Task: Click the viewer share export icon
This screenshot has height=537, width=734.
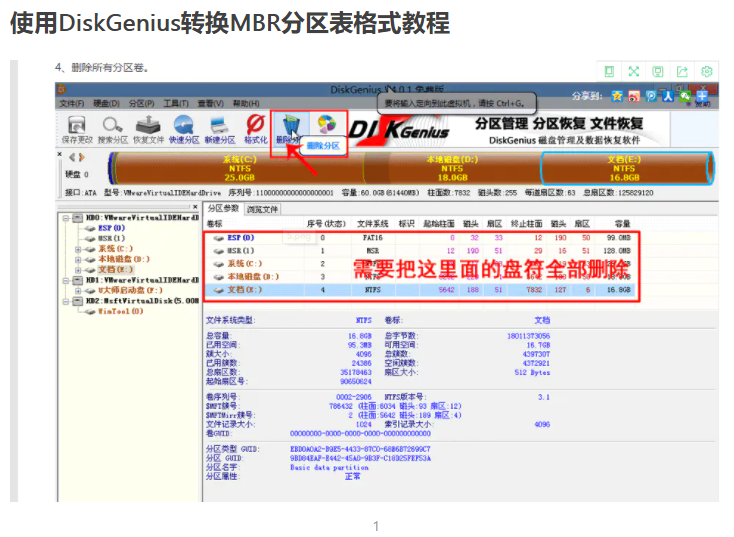Action: pyautogui.click(x=682, y=72)
